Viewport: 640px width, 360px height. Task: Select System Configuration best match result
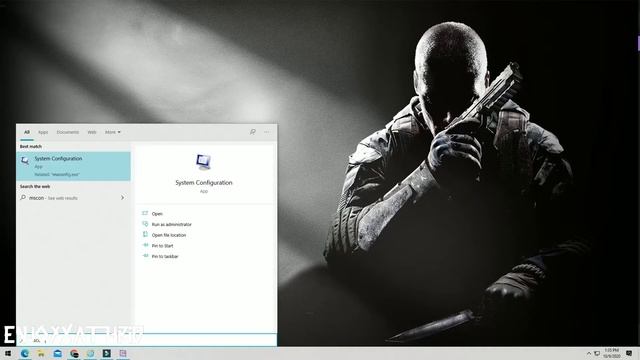[x=73, y=166]
